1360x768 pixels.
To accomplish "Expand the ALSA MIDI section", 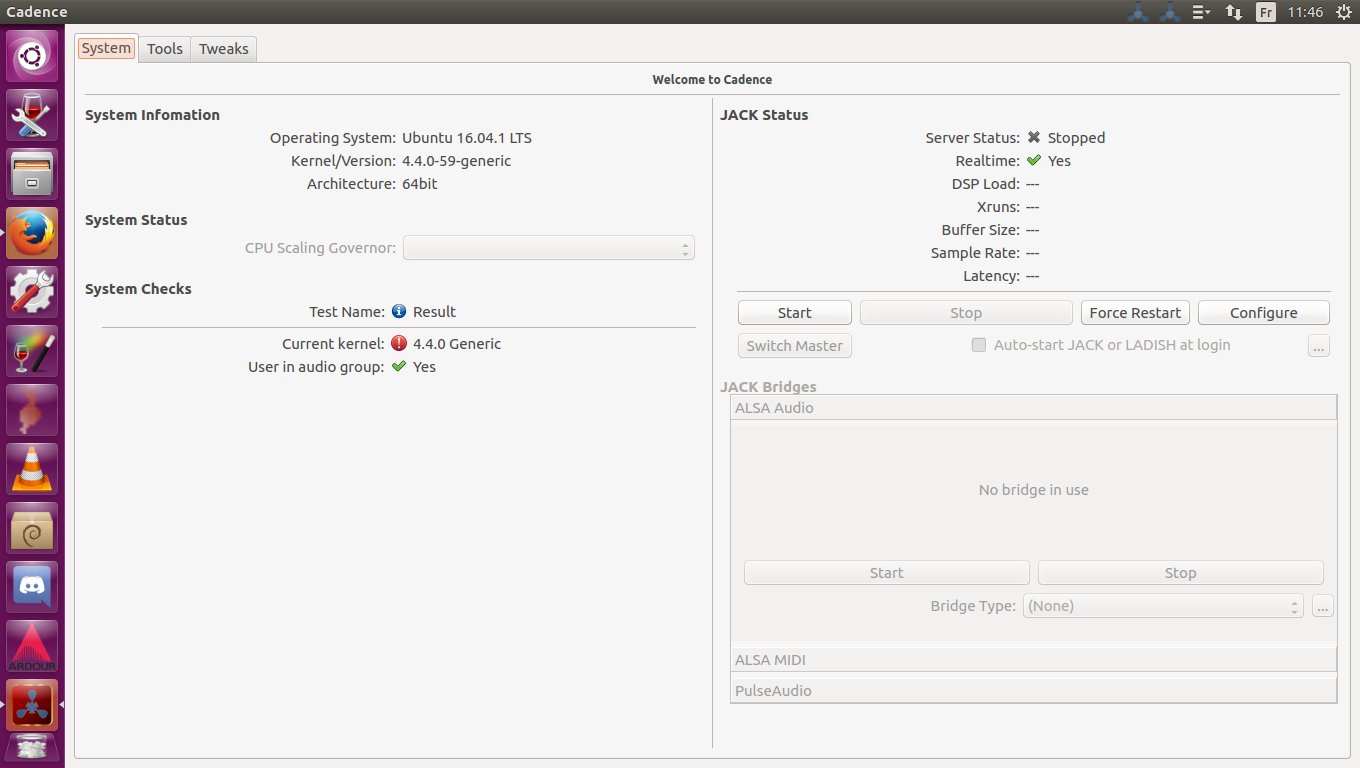I will coord(1033,660).
